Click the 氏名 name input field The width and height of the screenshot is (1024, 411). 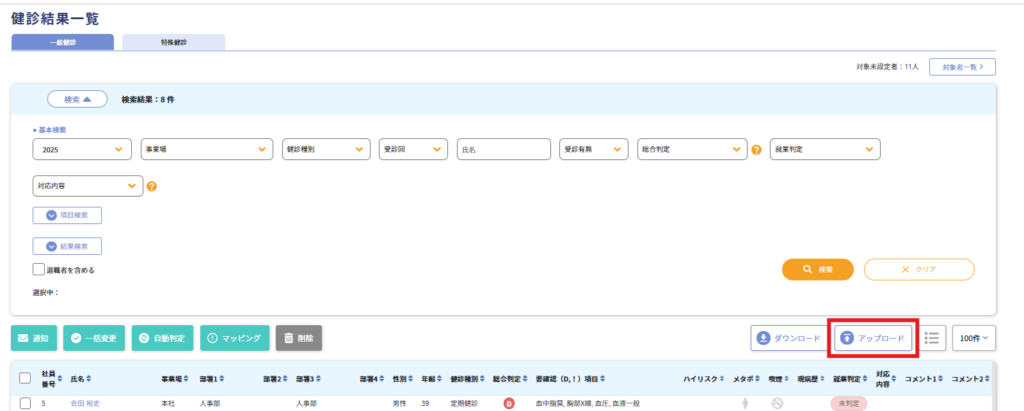point(504,149)
